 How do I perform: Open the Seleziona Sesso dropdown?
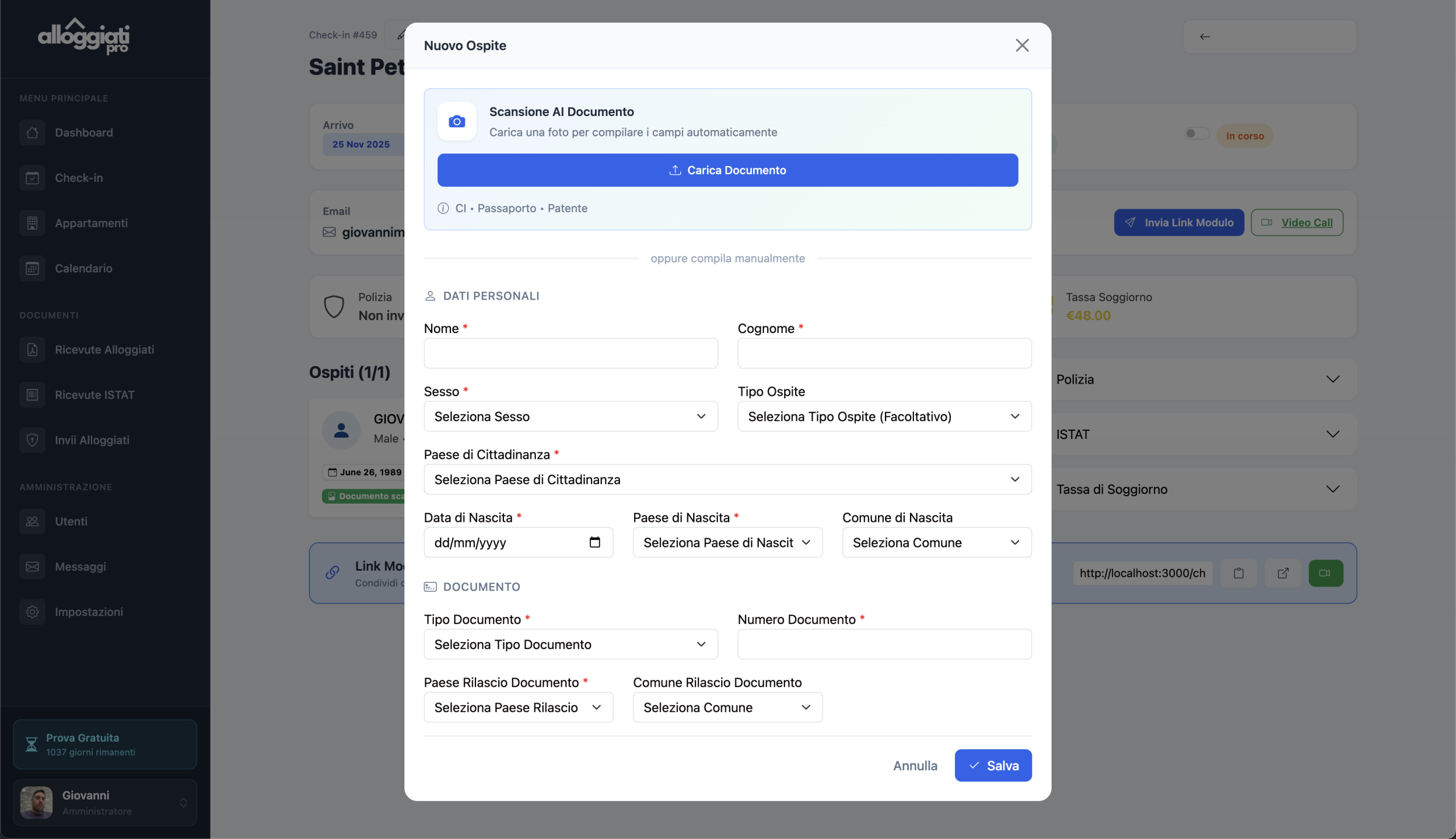tap(570, 416)
